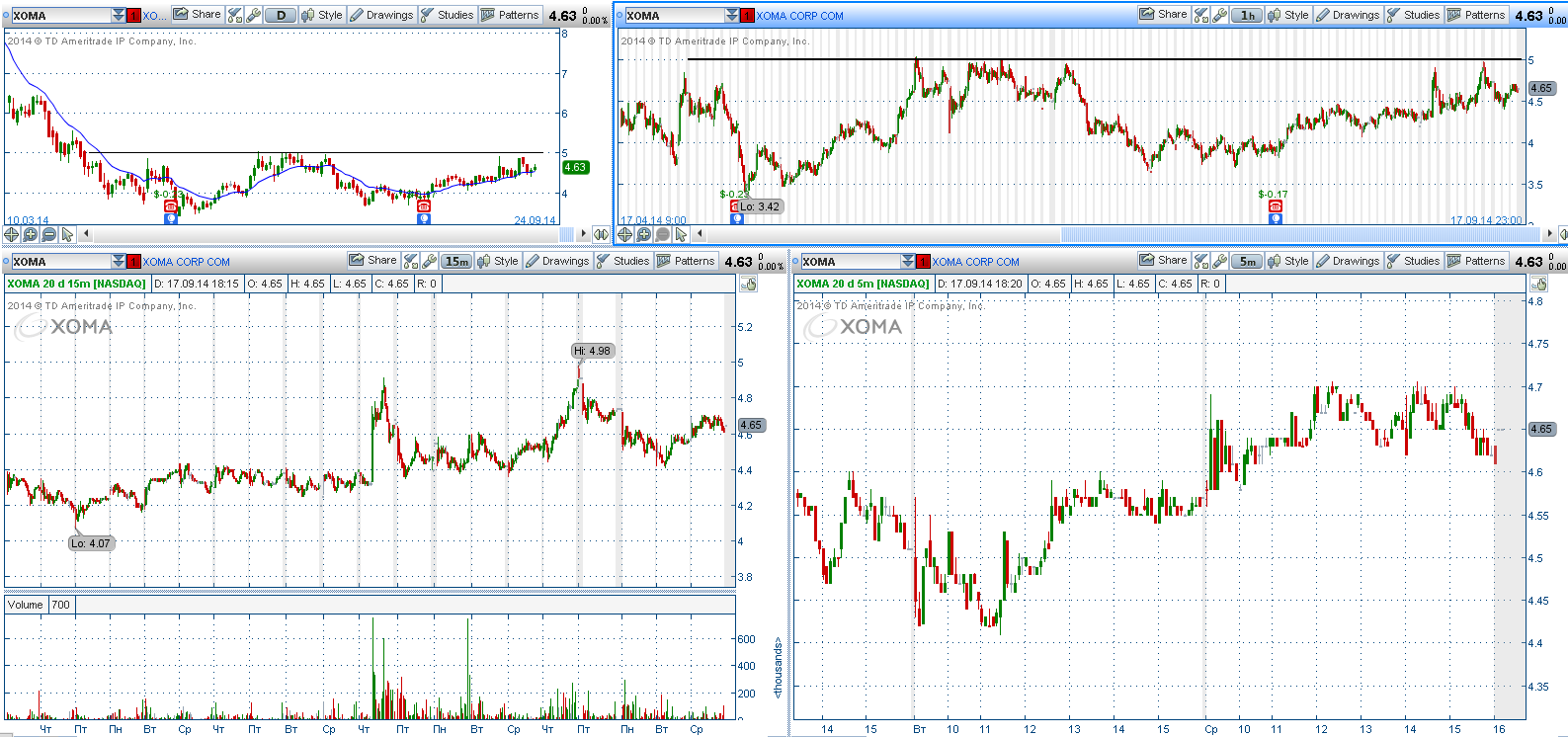This screenshot has height=737, width=1568.
Task: Select the pan crosshair tool under daily chart
Action: [12, 234]
